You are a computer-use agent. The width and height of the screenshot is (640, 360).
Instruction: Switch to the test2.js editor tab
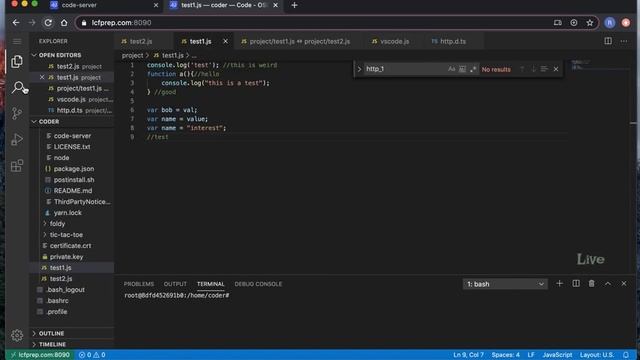tap(141, 41)
